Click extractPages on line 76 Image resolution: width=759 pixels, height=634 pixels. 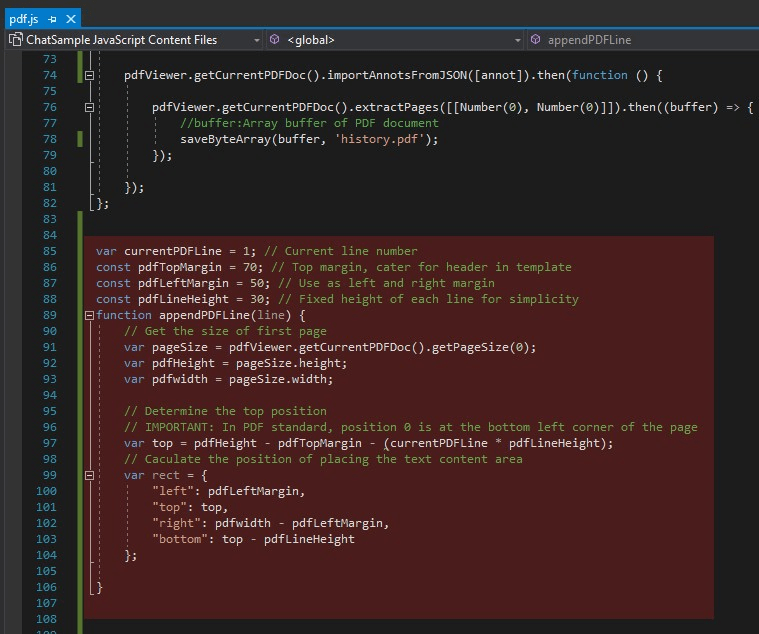pos(396,107)
